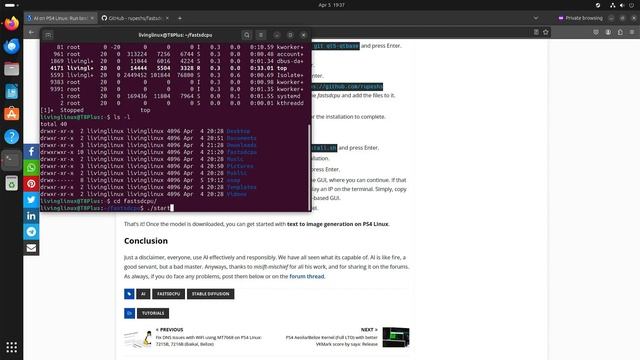Open the system network status icon
Screen dimensions: 640x360
coord(613,5)
